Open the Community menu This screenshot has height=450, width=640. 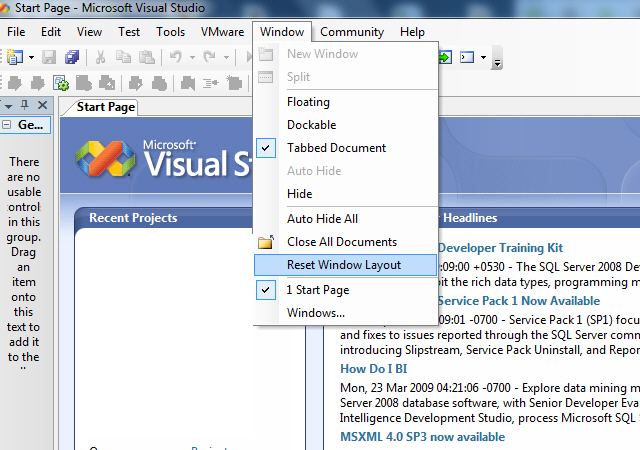pos(352,32)
